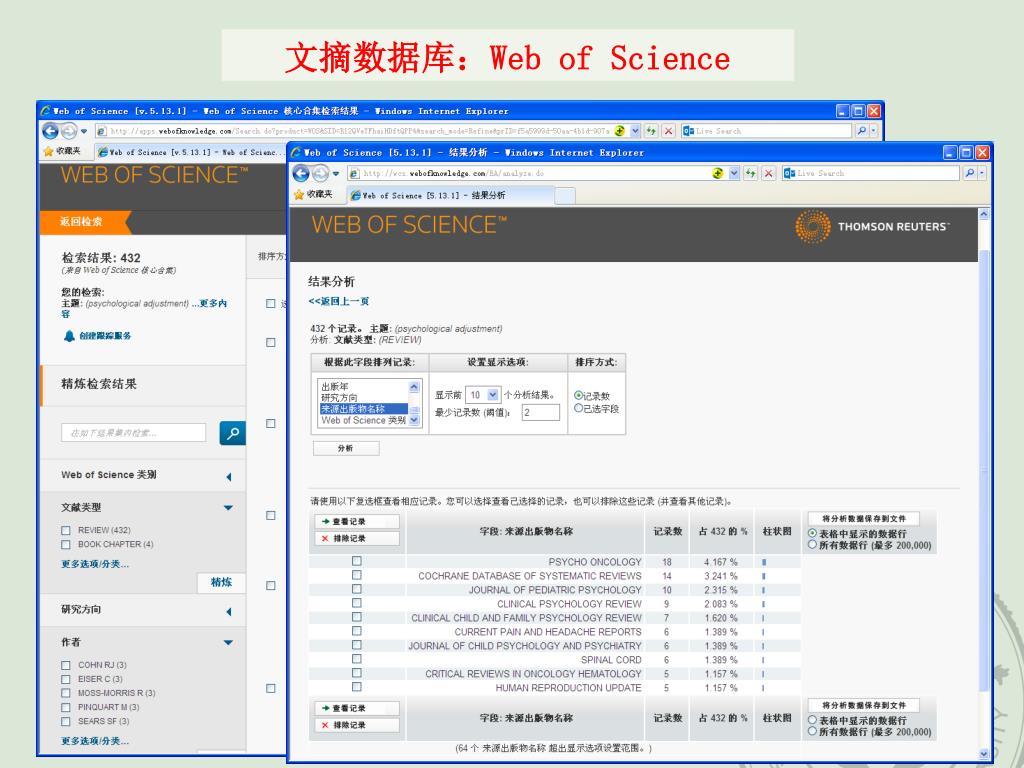The width and height of the screenshot is (1024, 768).
Task: Tick the HUMAN REPRODUCTION UPDATE checkbox
Action: [357, 687]
